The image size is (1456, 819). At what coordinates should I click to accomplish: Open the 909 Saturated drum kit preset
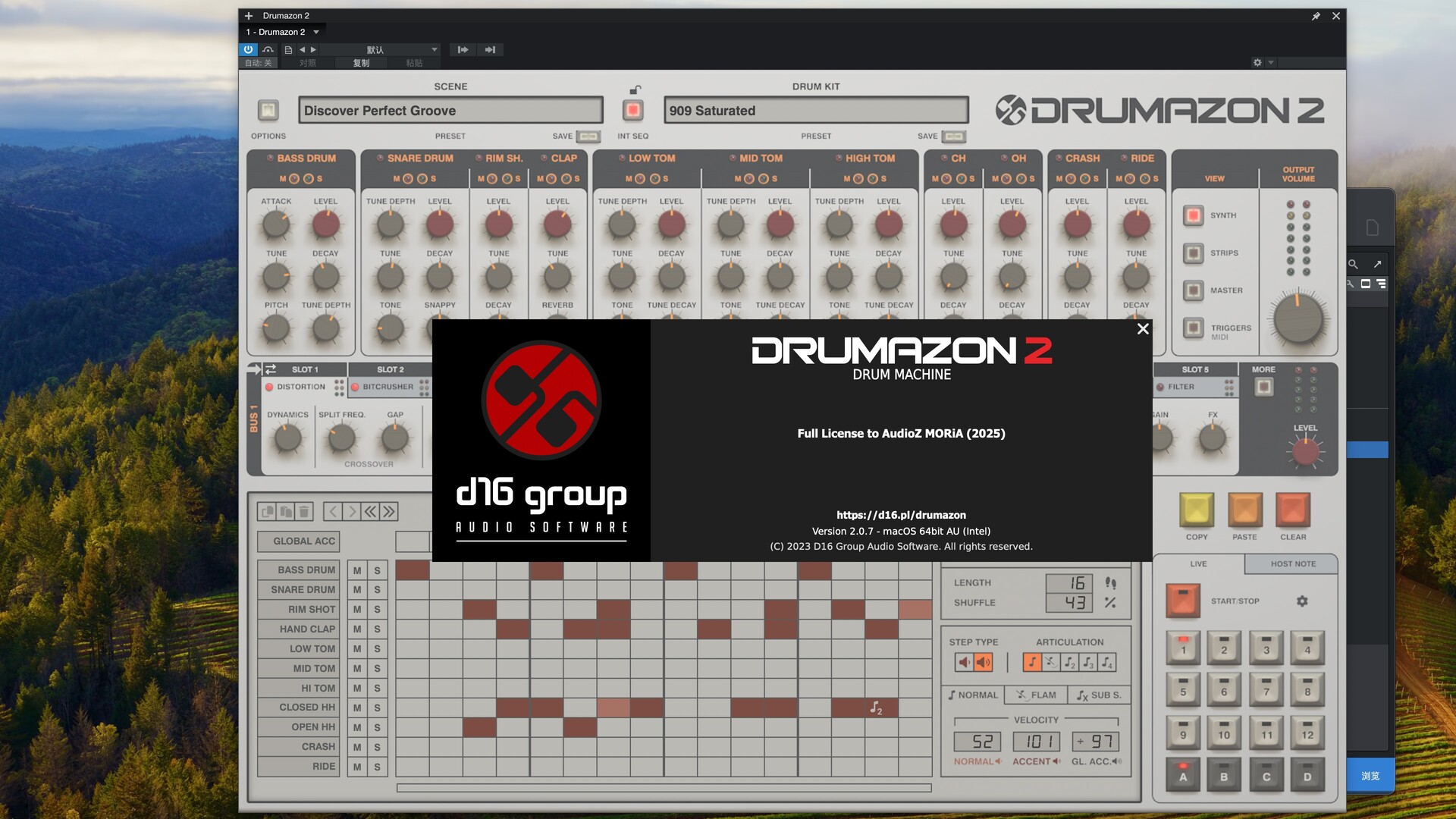tap(816, 111)
